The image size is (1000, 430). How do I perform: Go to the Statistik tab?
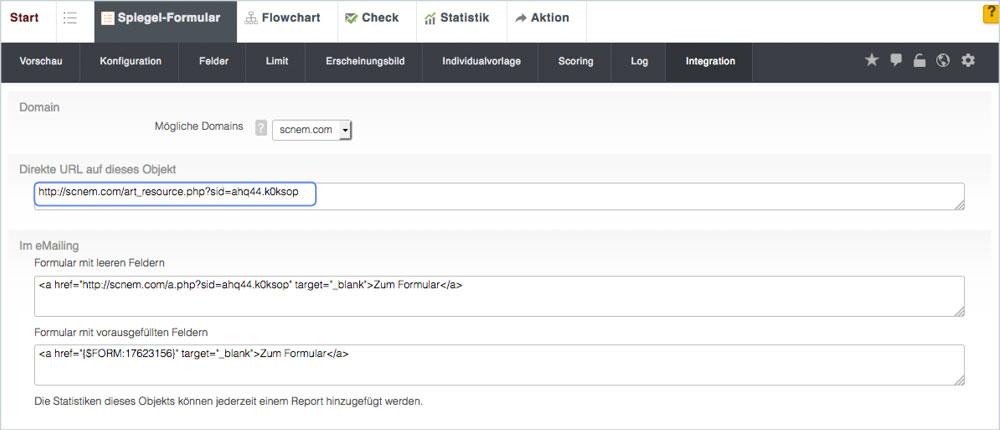[x=455, y=18]
